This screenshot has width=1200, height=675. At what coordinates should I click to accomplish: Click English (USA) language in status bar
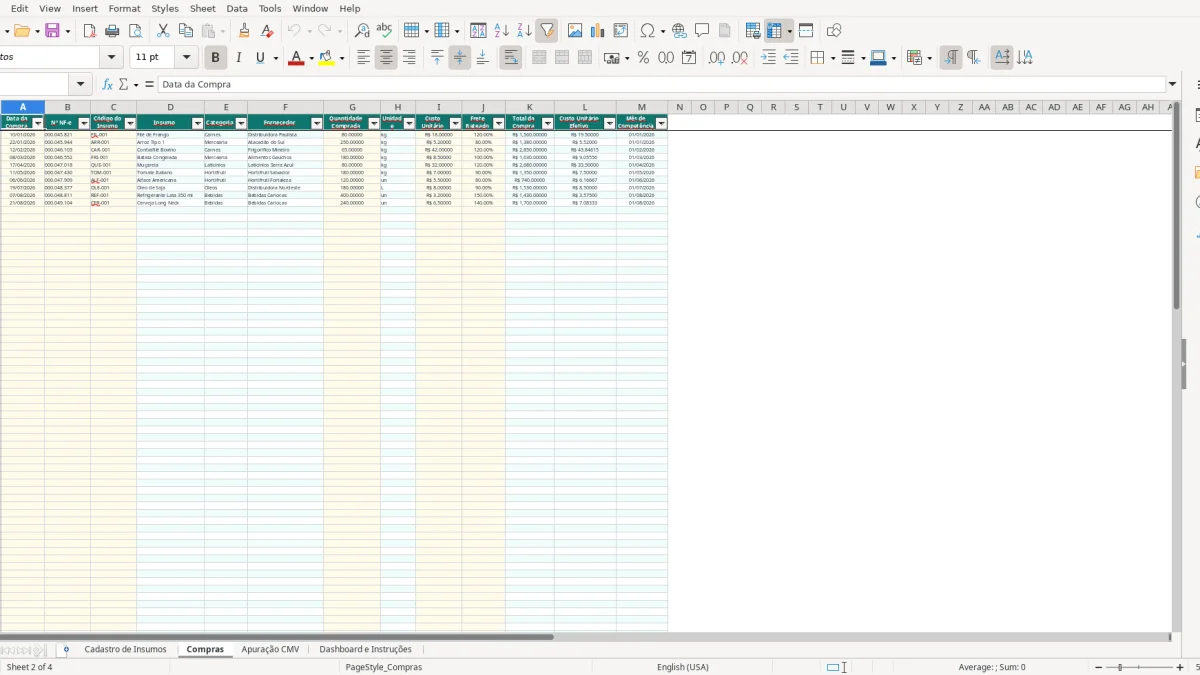[x=683, y=667]
